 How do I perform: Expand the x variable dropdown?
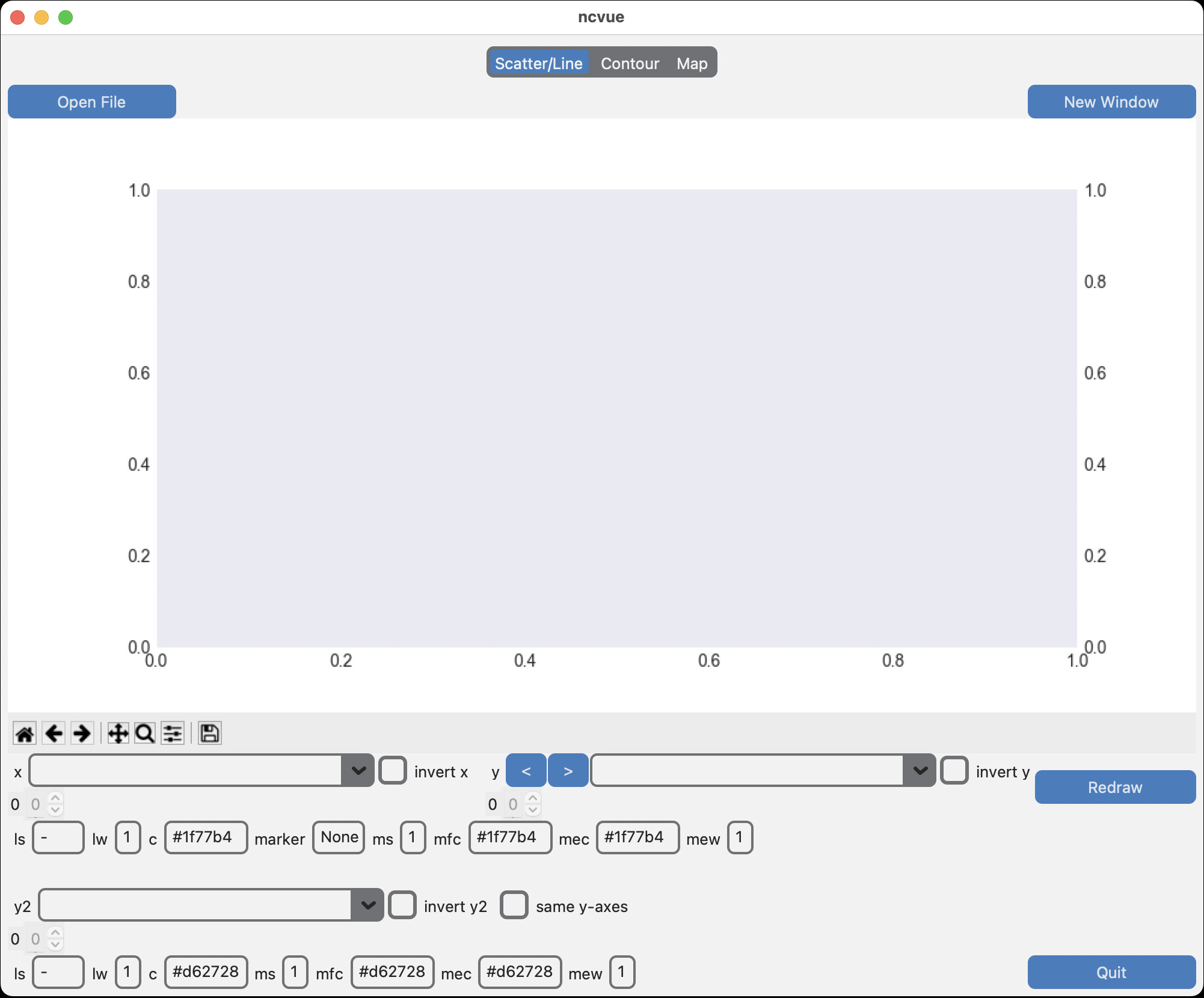tap(358, 771)
